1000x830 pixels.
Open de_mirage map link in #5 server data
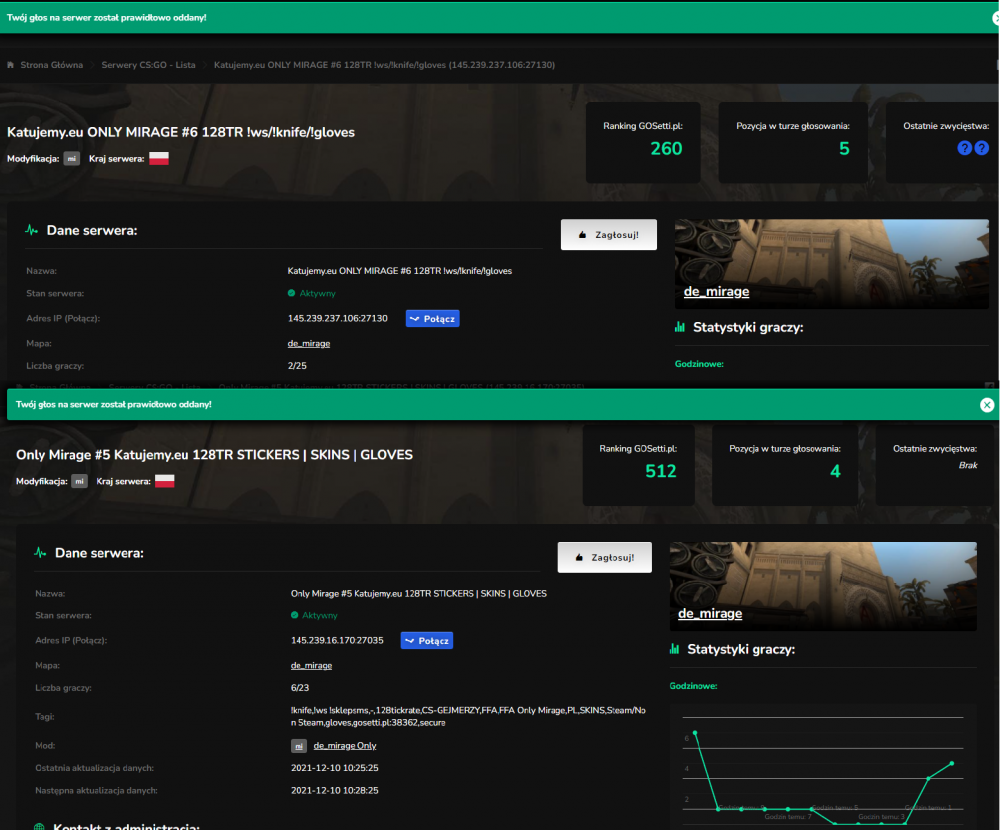[x=311, y=665]
